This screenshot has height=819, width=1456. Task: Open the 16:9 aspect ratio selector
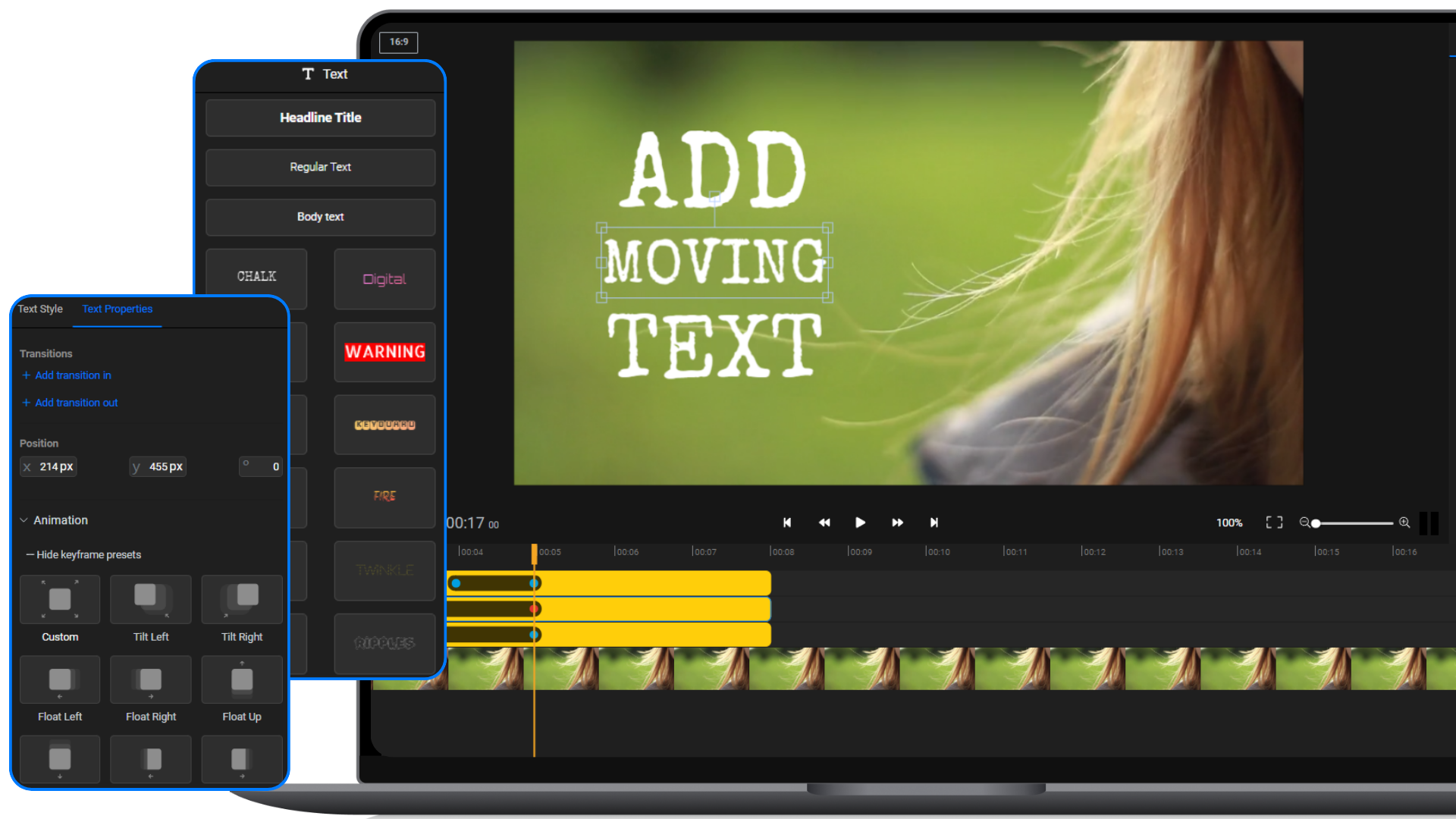399,42
